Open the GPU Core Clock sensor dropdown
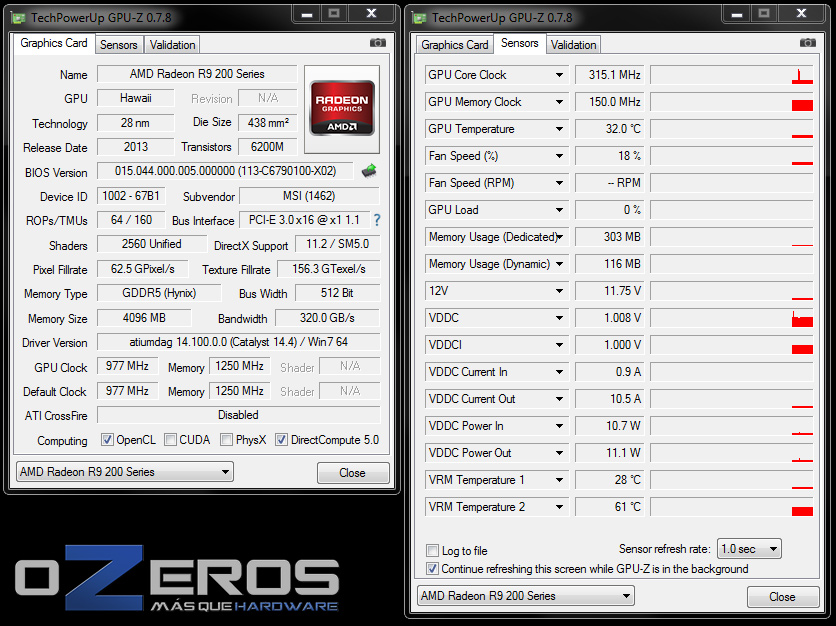Image resolution: width=836 pixels, height=626 pixels. (x=559, y=75)
